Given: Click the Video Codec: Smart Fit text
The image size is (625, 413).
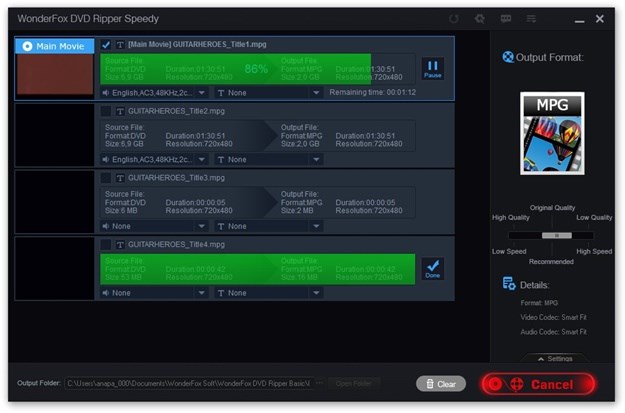Looking at the screenshot, I should pos(553,317).
